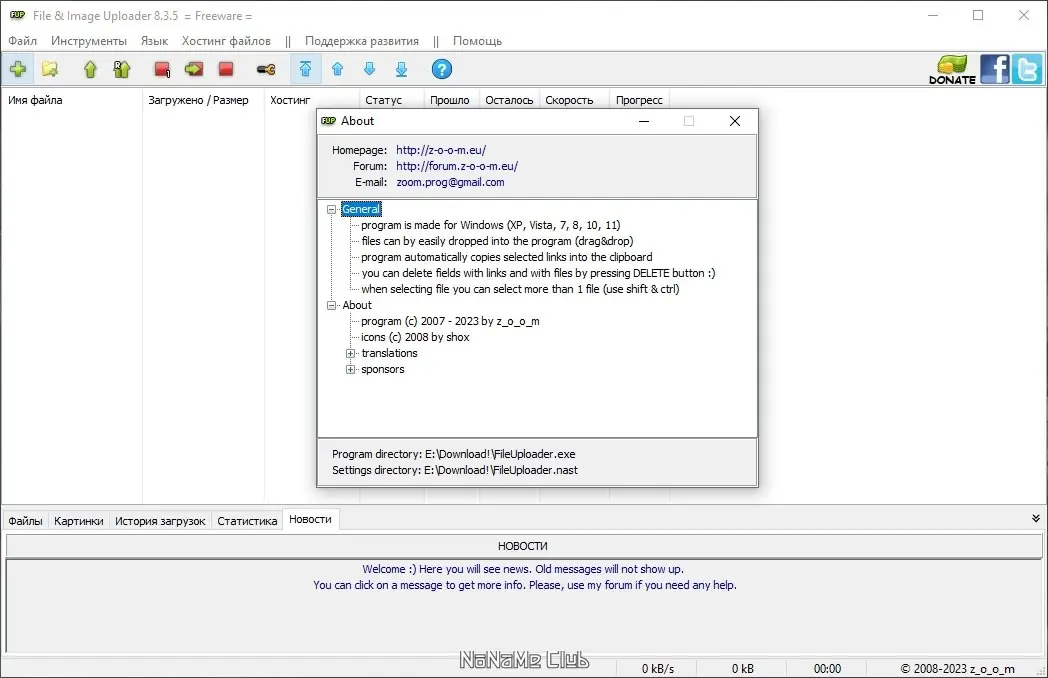
Task: Collapse the About tree node
Action: (331, 306)
